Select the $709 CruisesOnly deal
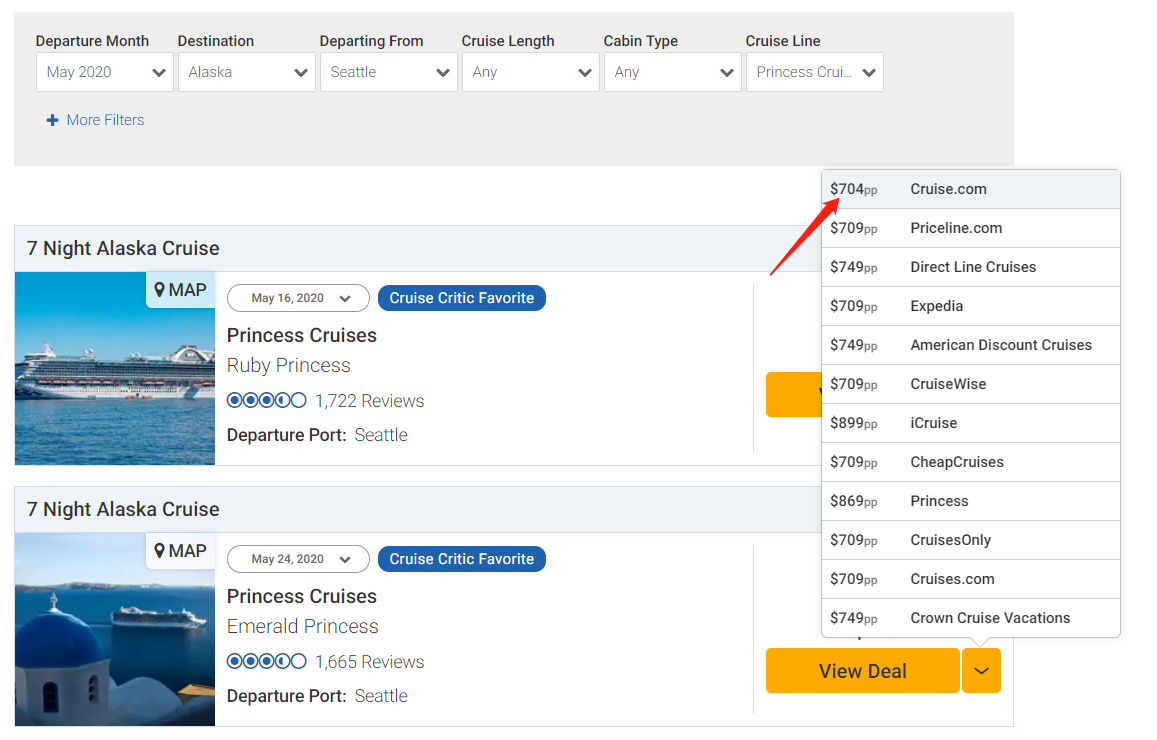Viewport: 1157px width, 740px height. [971, 541]
